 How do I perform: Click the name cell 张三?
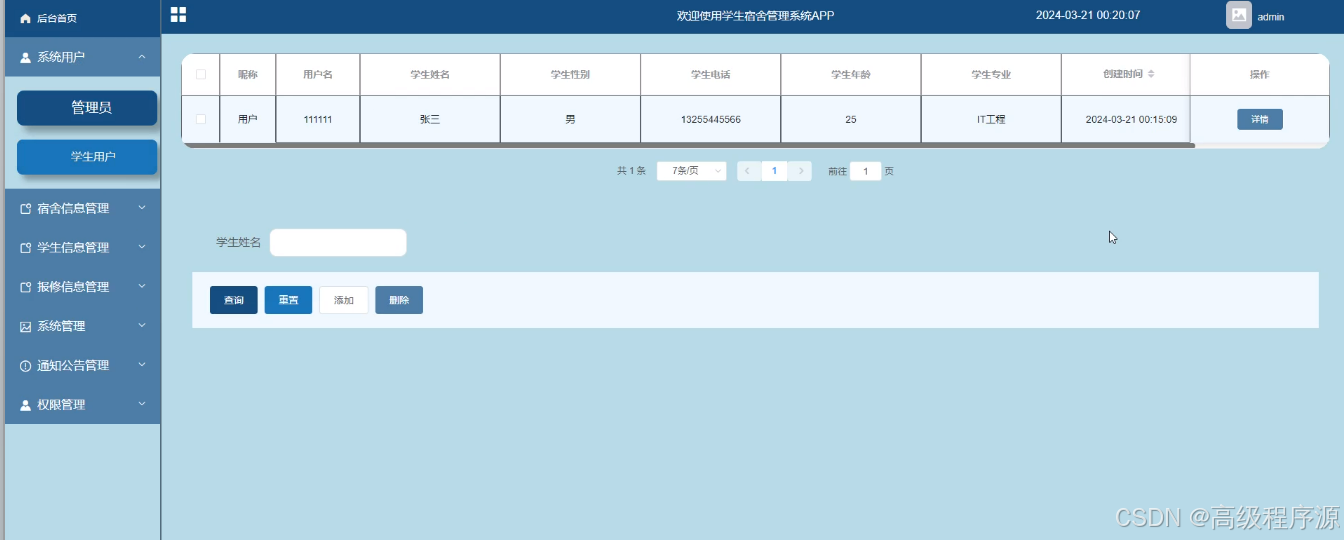pyautogui.click(x=430, y=119)
